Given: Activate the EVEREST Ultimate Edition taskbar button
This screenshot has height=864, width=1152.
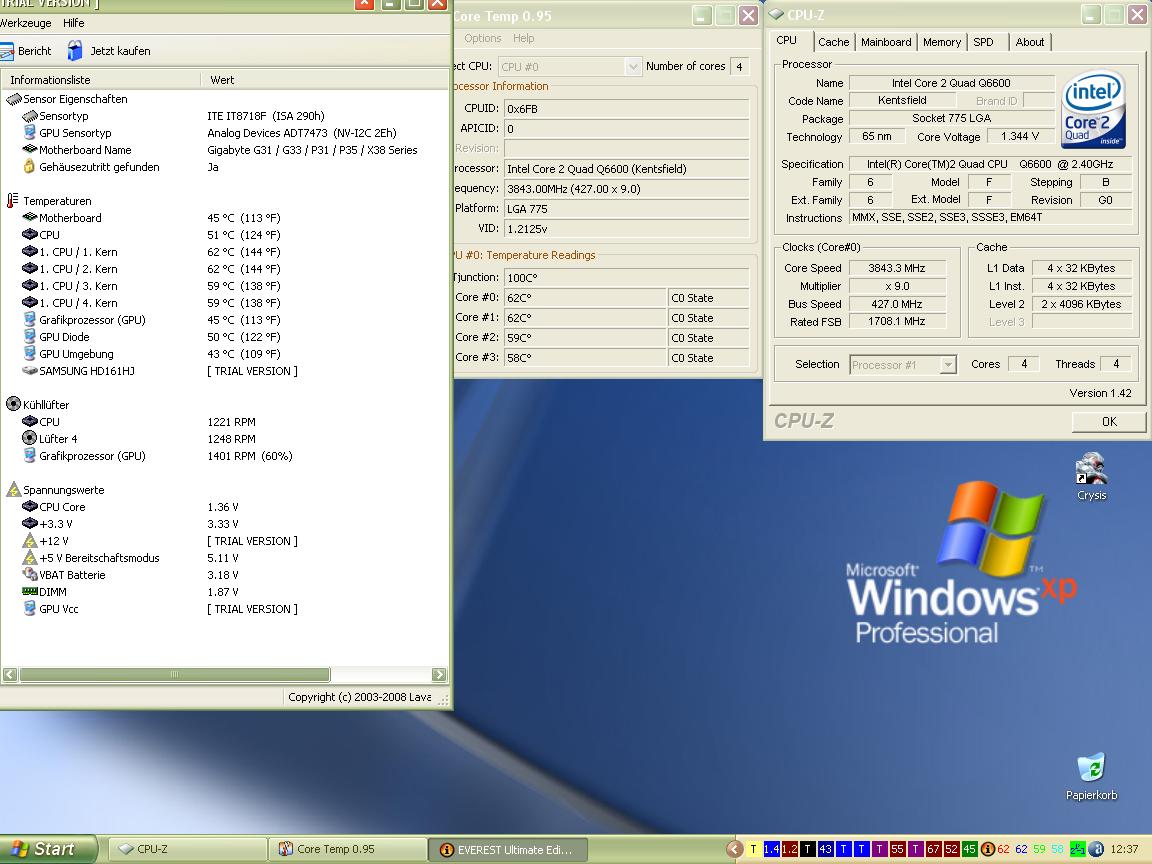Looking at the screenshot, I should pos(508,849).
